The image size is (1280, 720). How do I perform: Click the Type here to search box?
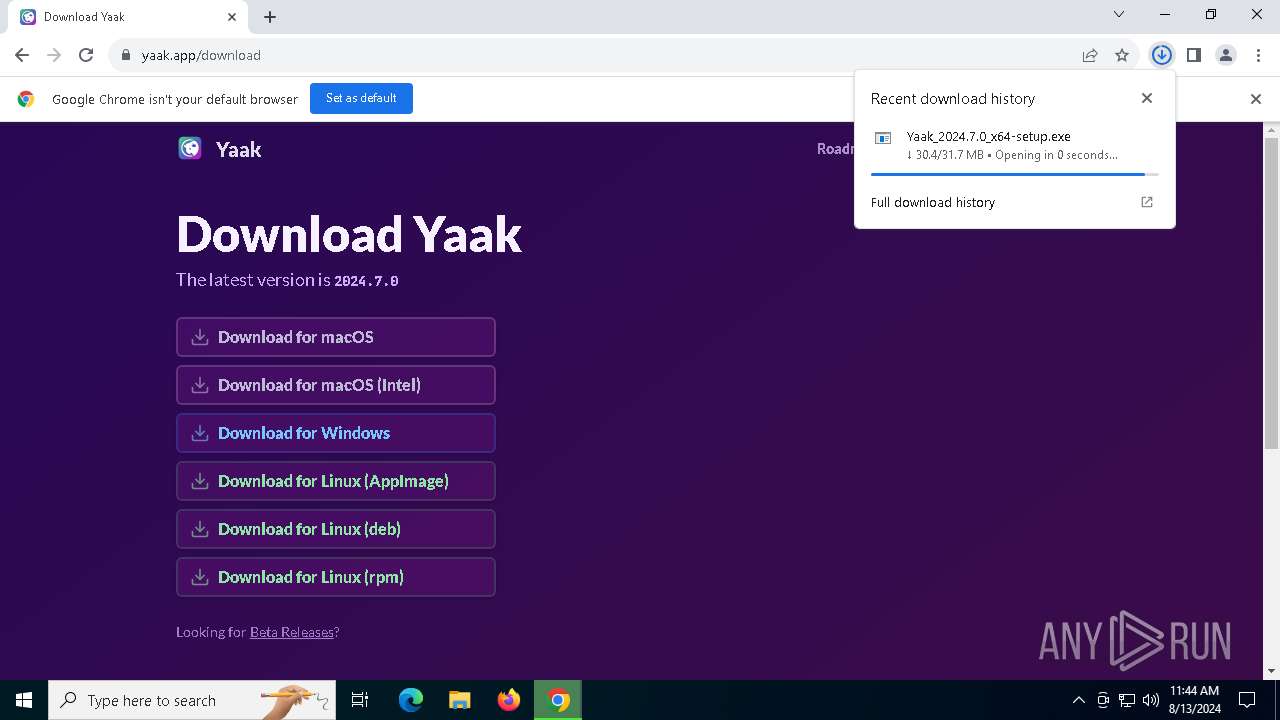[x=192, y=700]
